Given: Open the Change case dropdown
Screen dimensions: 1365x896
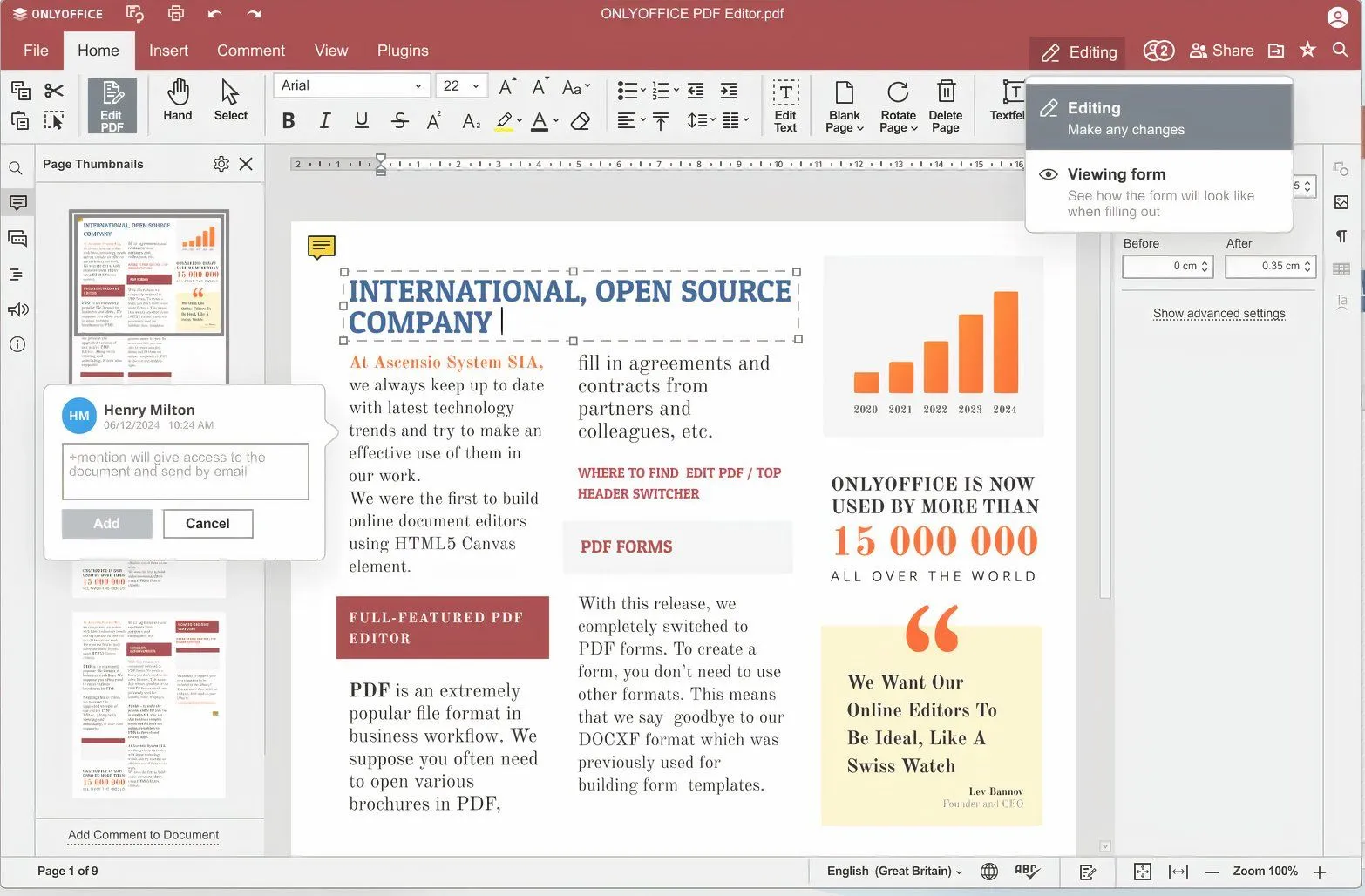Looking at the screenshot, I should (576, 87).
